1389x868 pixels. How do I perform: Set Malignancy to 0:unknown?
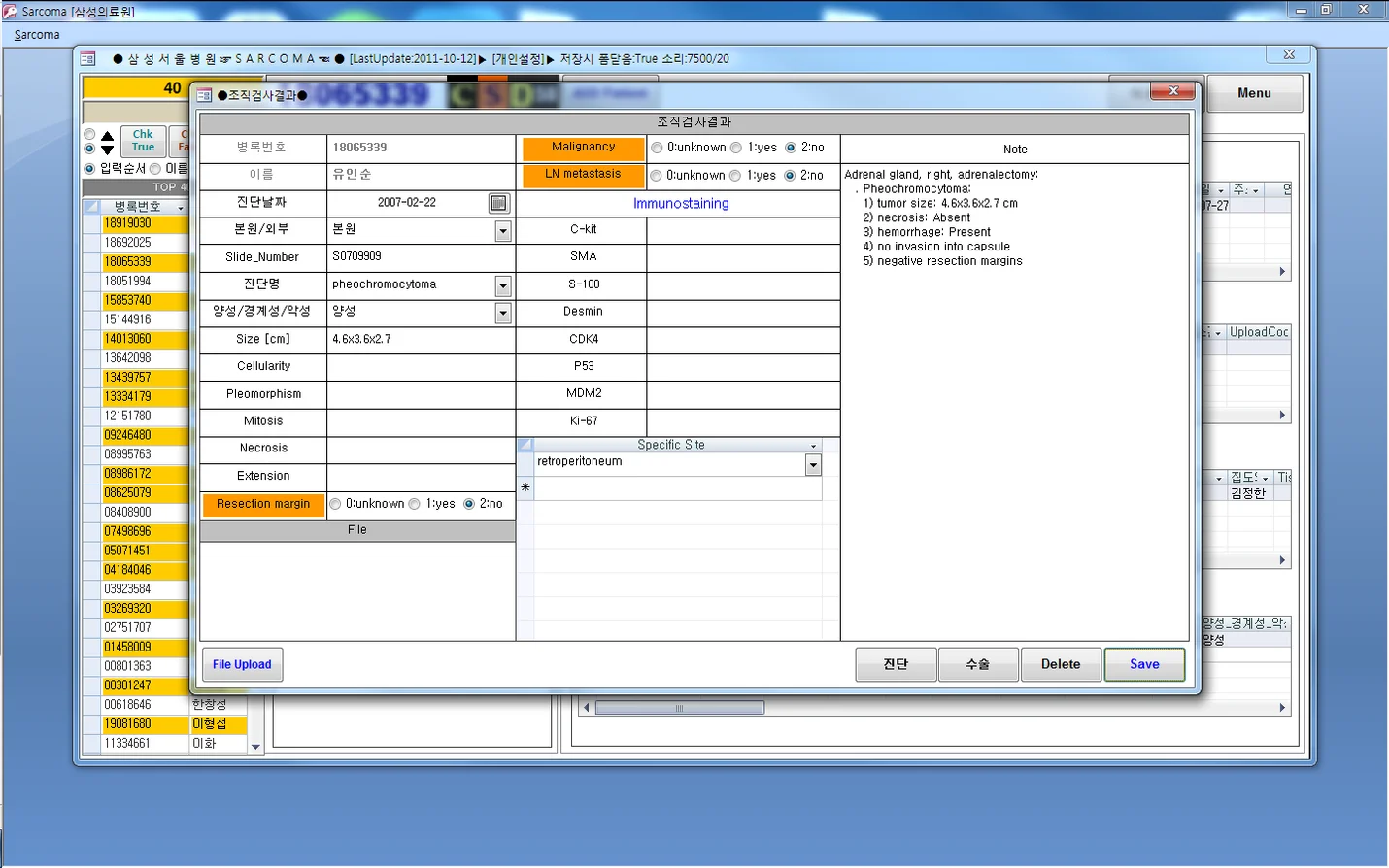658,148
